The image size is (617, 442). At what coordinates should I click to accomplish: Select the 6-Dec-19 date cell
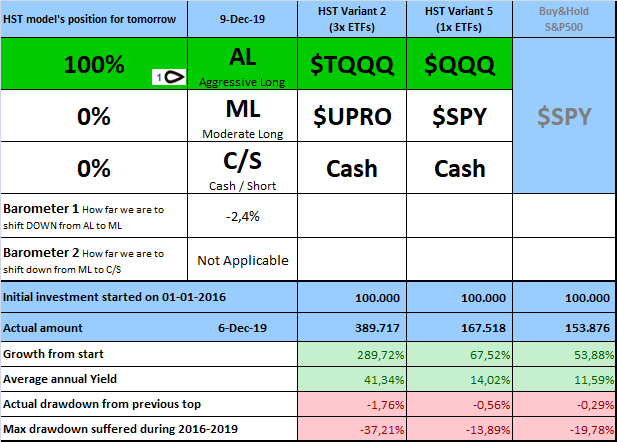click(x=242, y=327)
